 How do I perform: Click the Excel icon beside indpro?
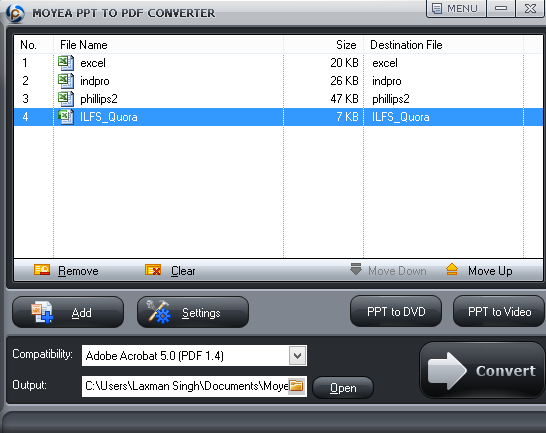click(x=66, y=81)
